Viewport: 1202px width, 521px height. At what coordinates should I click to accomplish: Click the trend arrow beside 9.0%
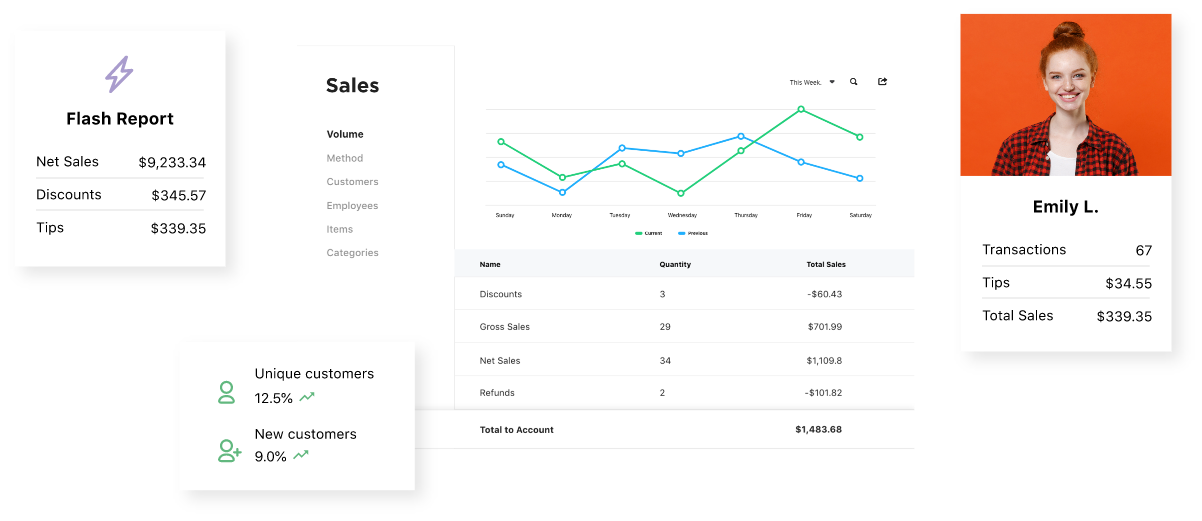point(301,455)
